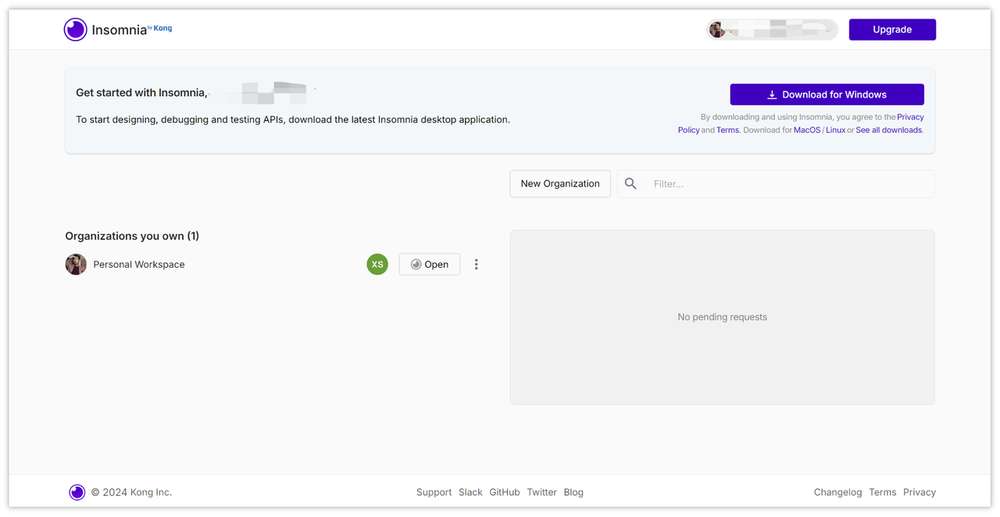
Task: Create a New Organization
Action: (560, 184)
